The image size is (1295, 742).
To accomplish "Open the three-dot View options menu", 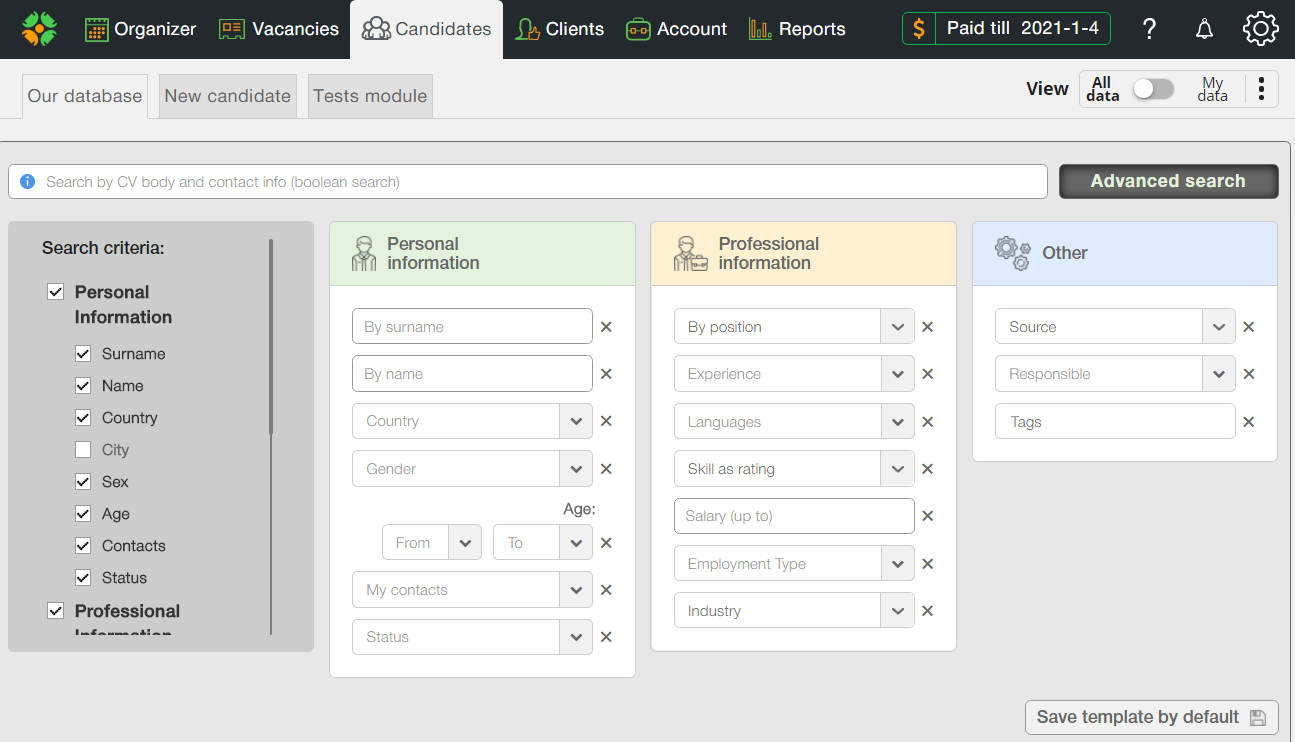I will pyautogui.click(x=1261, y=89).
